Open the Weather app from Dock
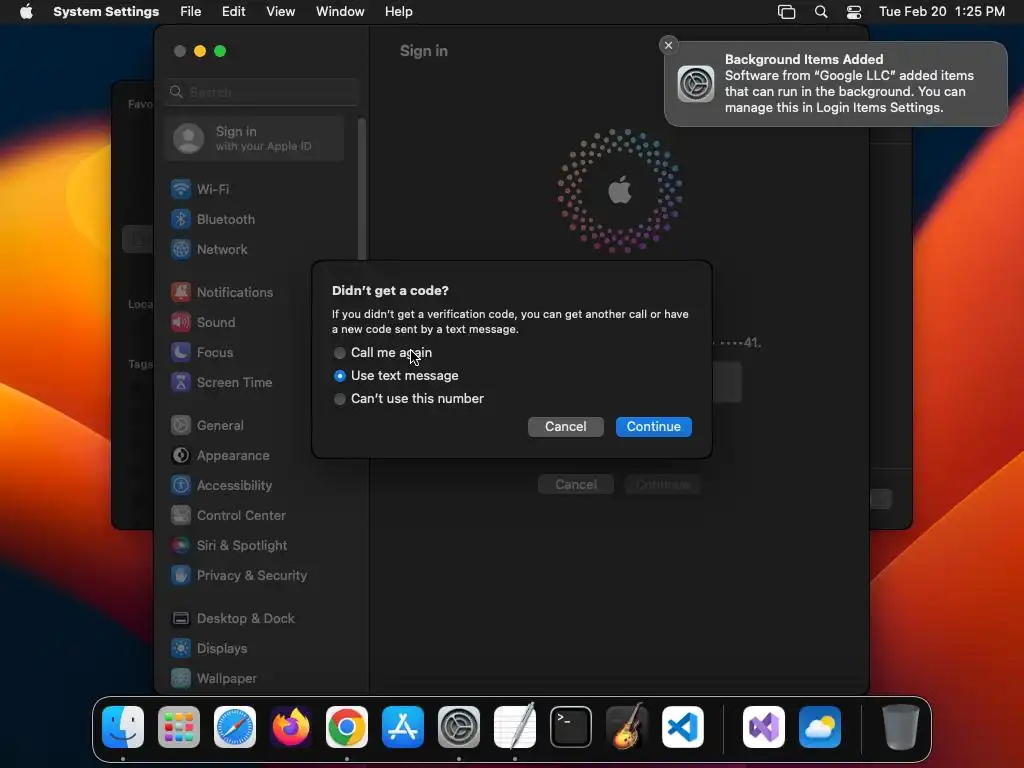The image size is (1024, 768). tap(820, 727)
